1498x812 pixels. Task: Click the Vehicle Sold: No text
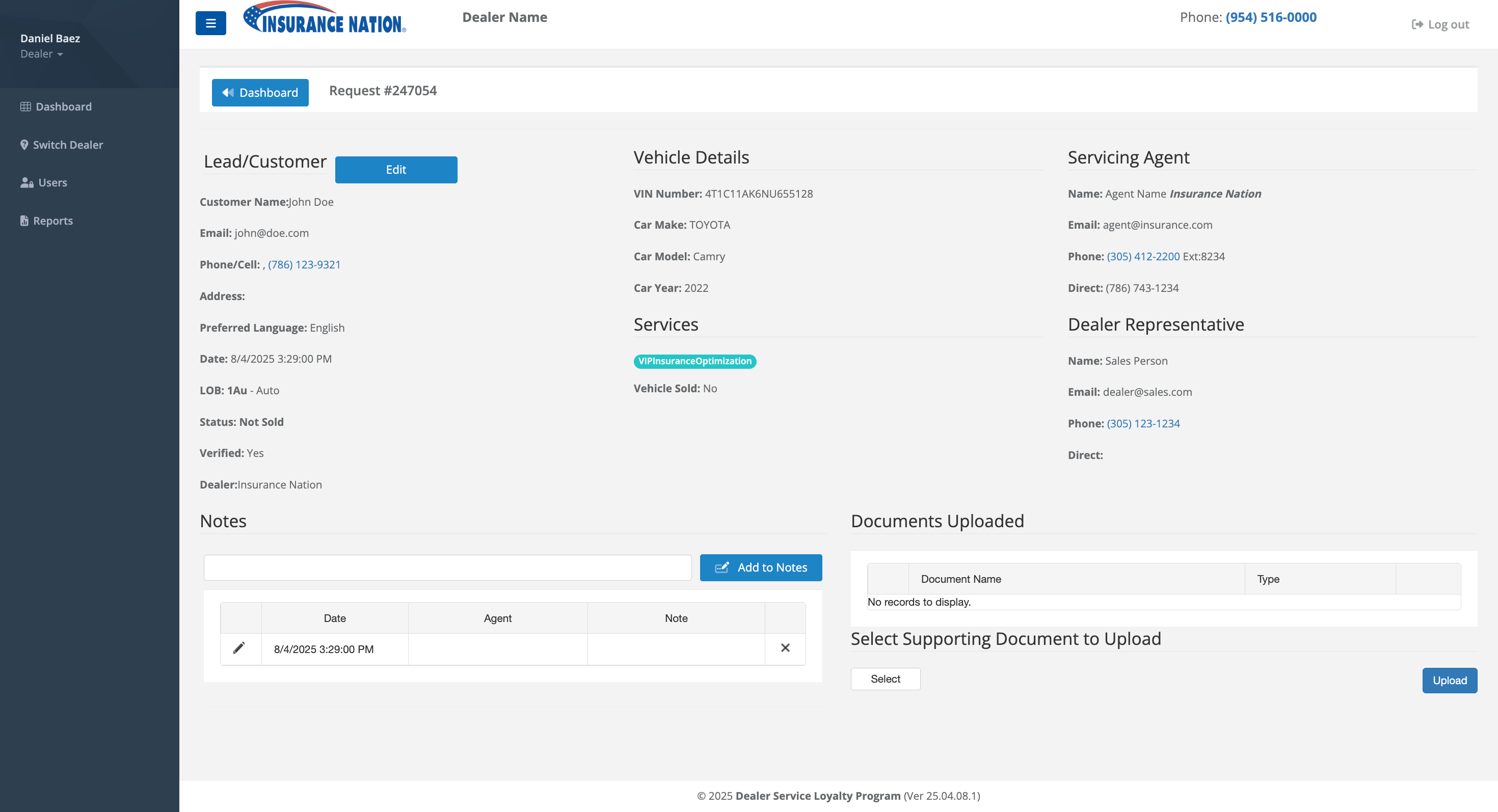675,388
